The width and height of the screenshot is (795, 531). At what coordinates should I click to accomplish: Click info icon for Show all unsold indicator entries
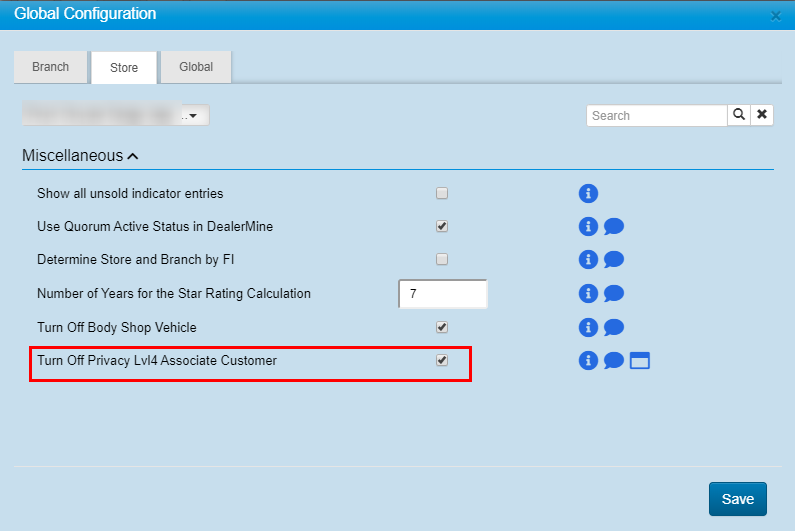coord(588,193)
